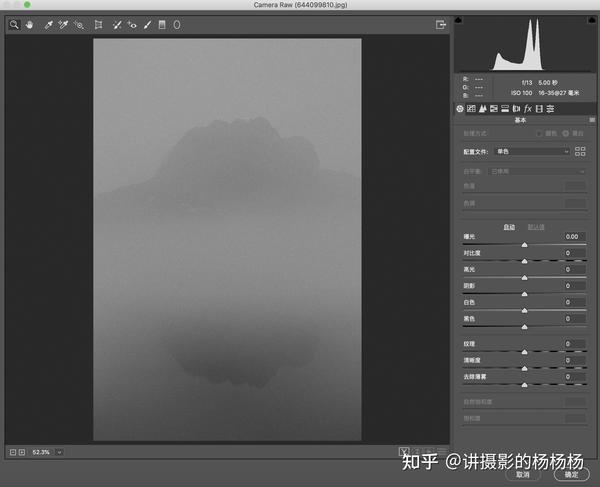Viewport: 600px width, 487px height.
Task: Select the Radial Filter tool
Action: click(x=177, y=25)
